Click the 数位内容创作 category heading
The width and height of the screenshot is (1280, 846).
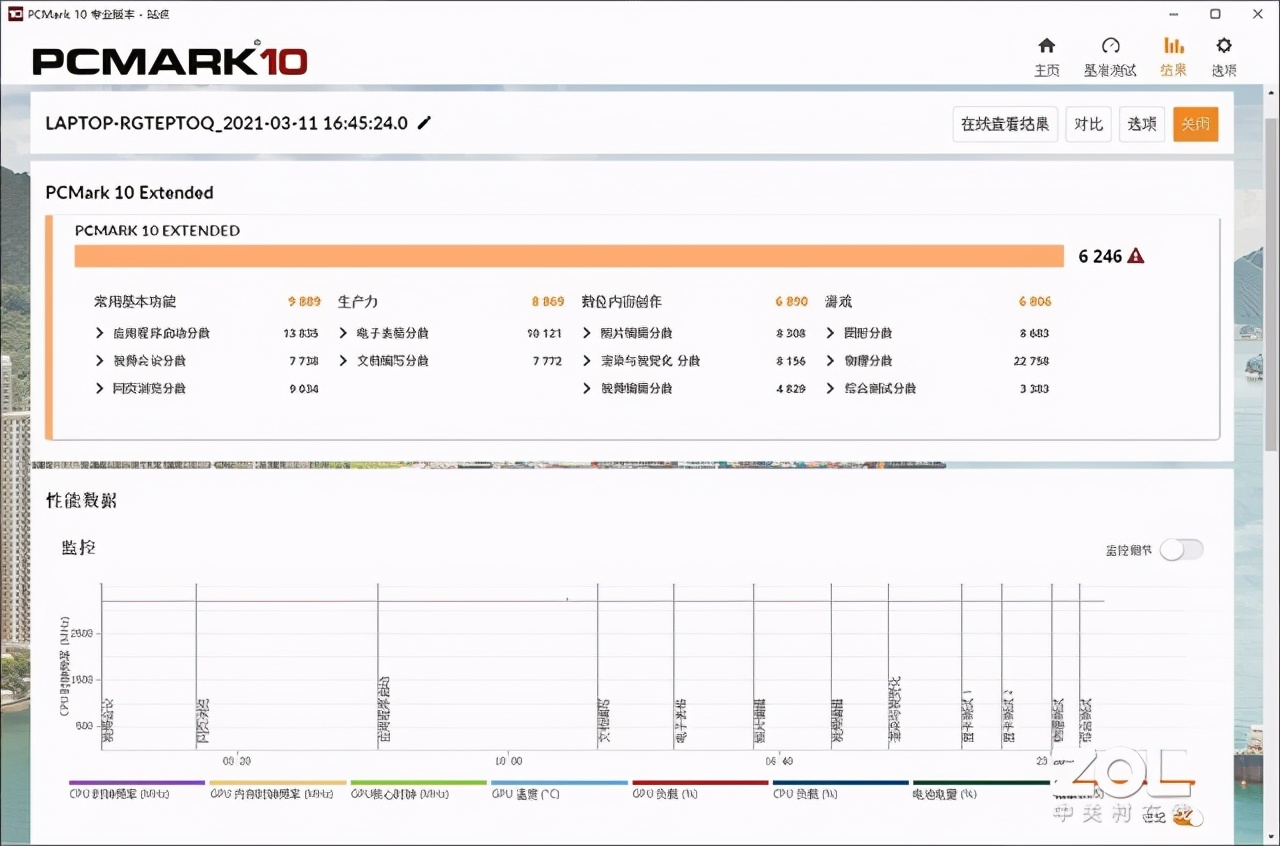[x=622, y=301]
